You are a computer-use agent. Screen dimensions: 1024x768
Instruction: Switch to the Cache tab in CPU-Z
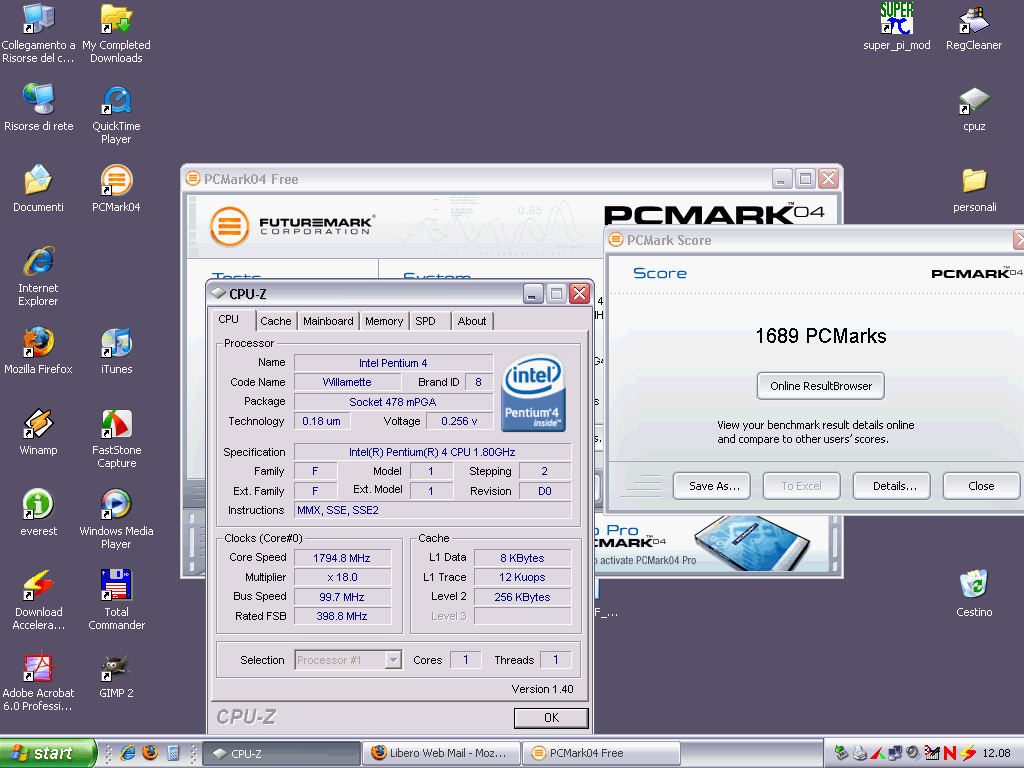(276, 321)
